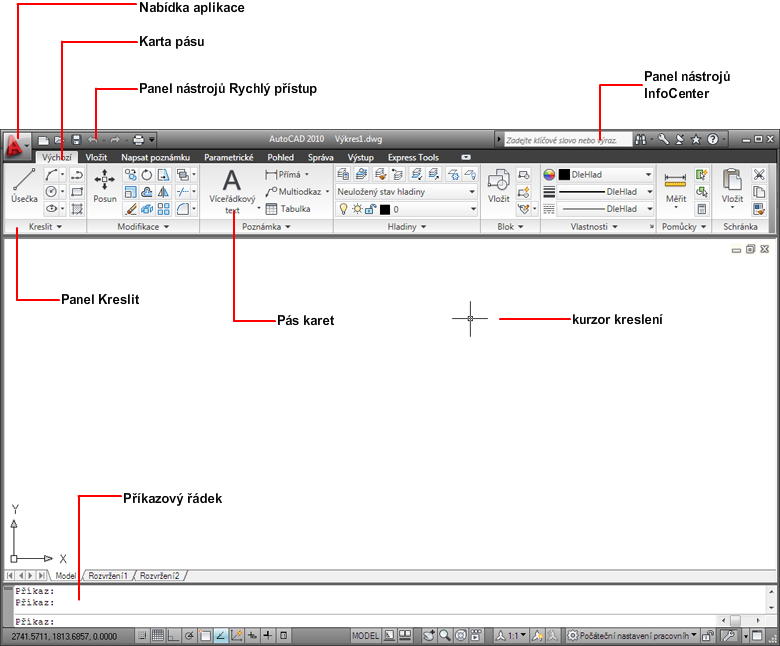Toggle Object Snap in status bar
The image size is (780, 646).
coord(205,635)
